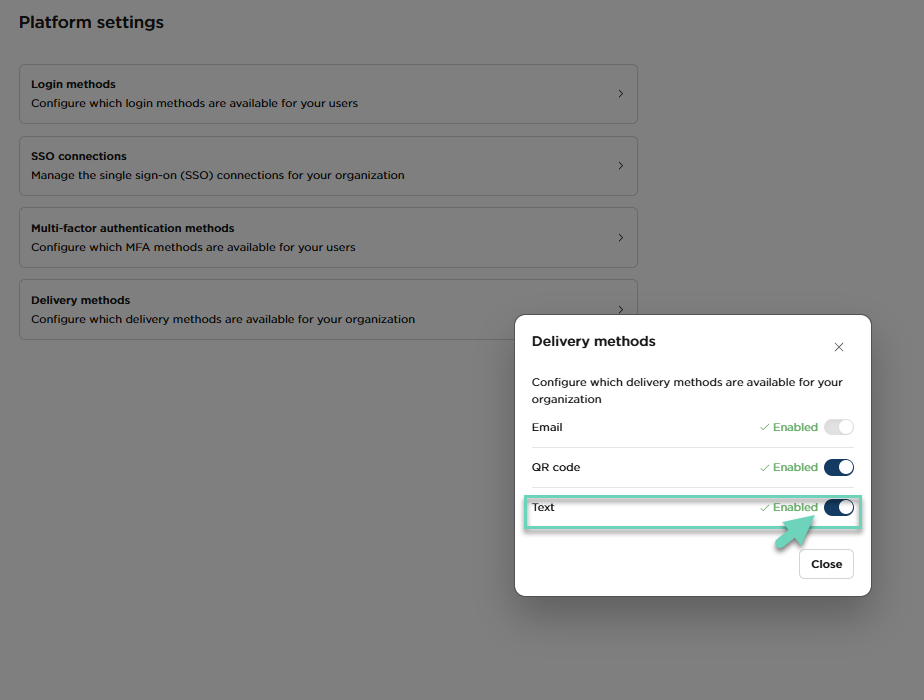
Task: Turn off the Text delivery method switch
Action: point(839,507)
